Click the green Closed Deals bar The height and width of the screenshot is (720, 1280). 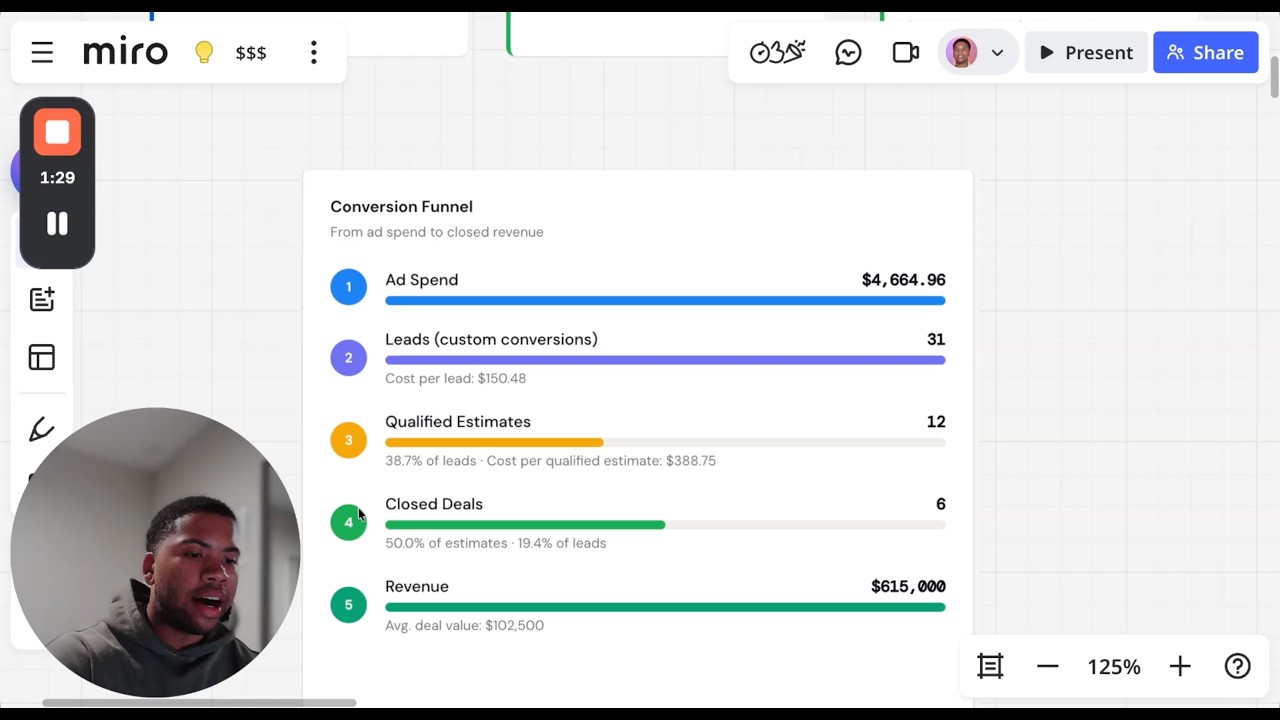point(525,525)
